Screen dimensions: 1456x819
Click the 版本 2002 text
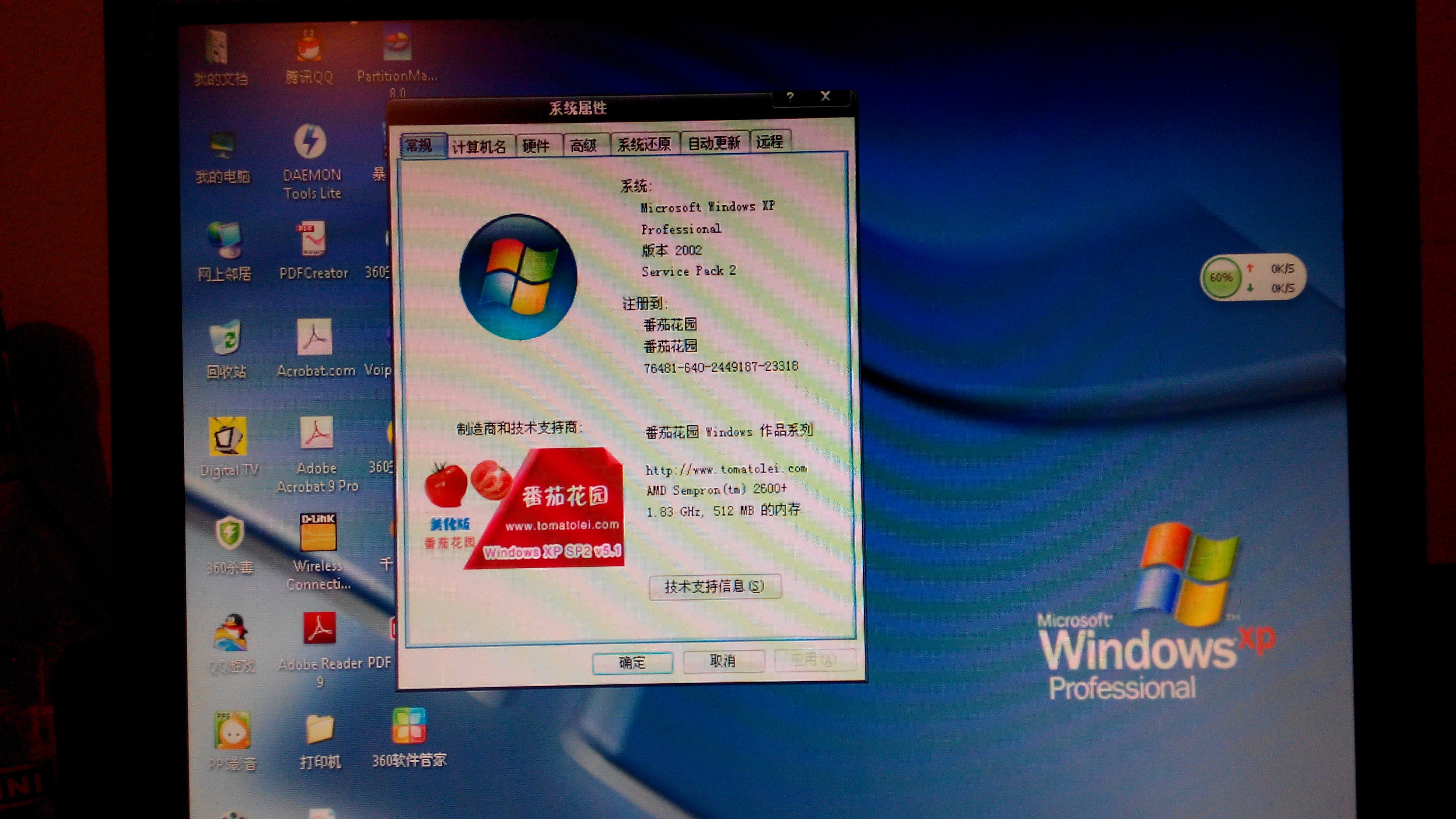coord(672,250)
